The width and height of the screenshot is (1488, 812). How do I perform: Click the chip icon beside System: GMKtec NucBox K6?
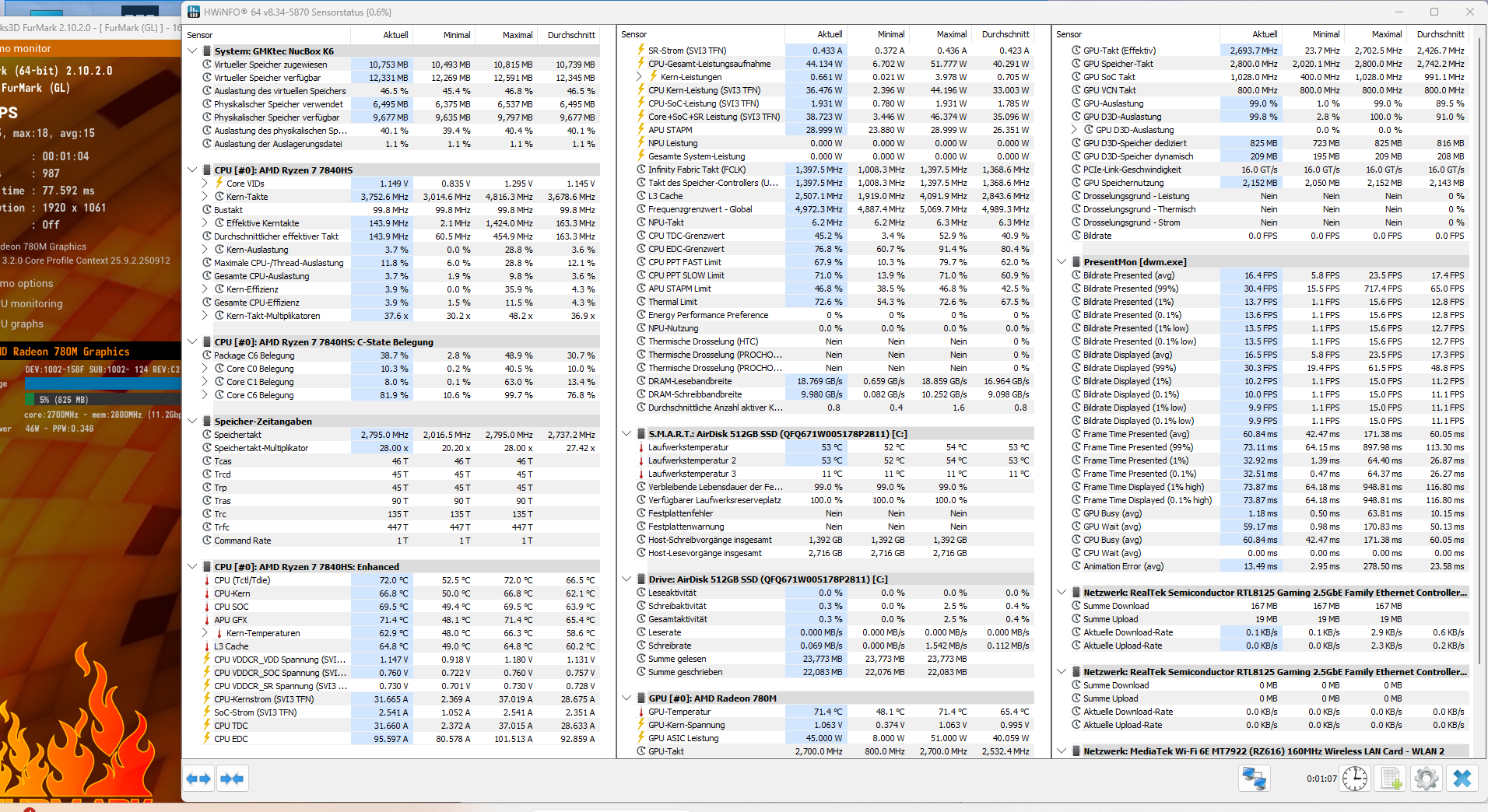207,51
